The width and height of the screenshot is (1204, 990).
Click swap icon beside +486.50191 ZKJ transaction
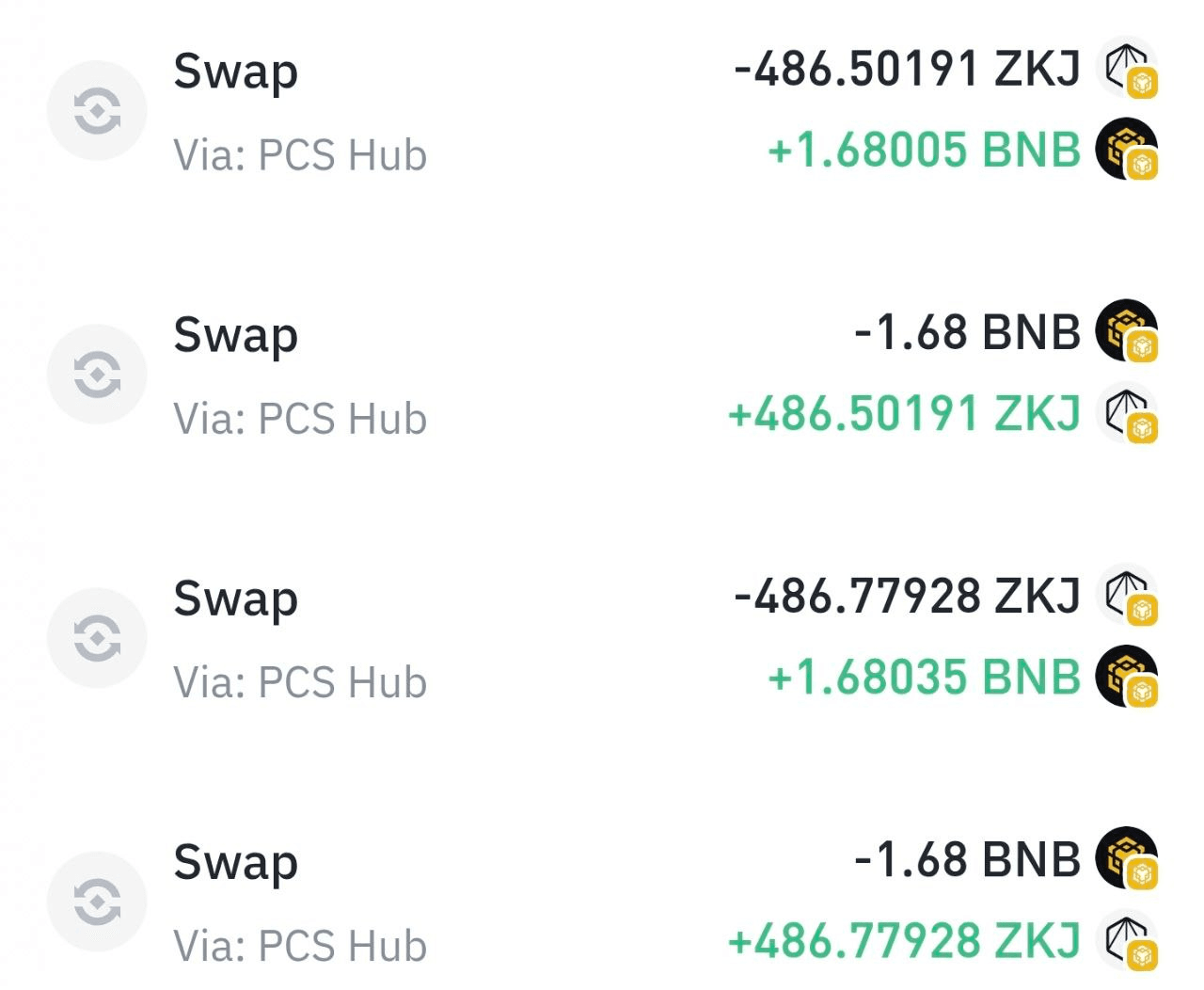click(x=97, y=375)
